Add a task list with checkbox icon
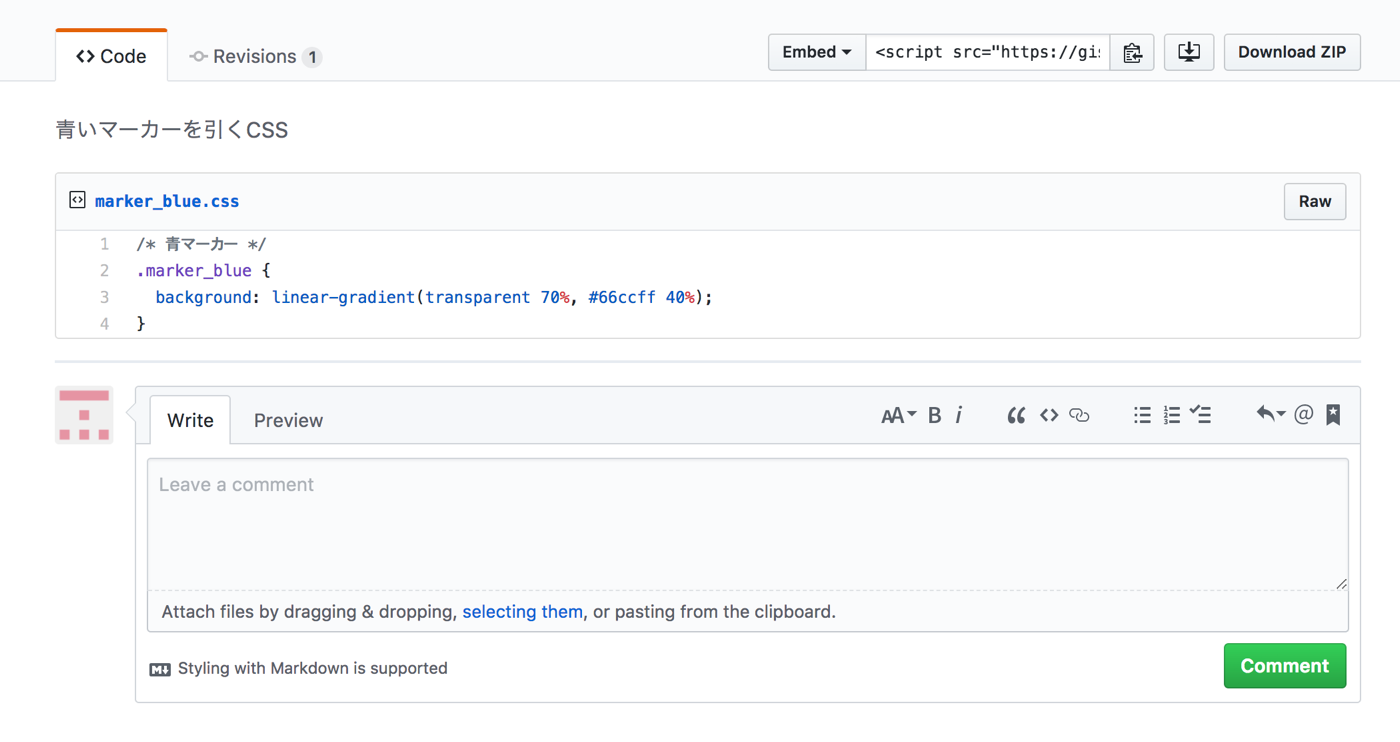 (x=1201, y=415)
